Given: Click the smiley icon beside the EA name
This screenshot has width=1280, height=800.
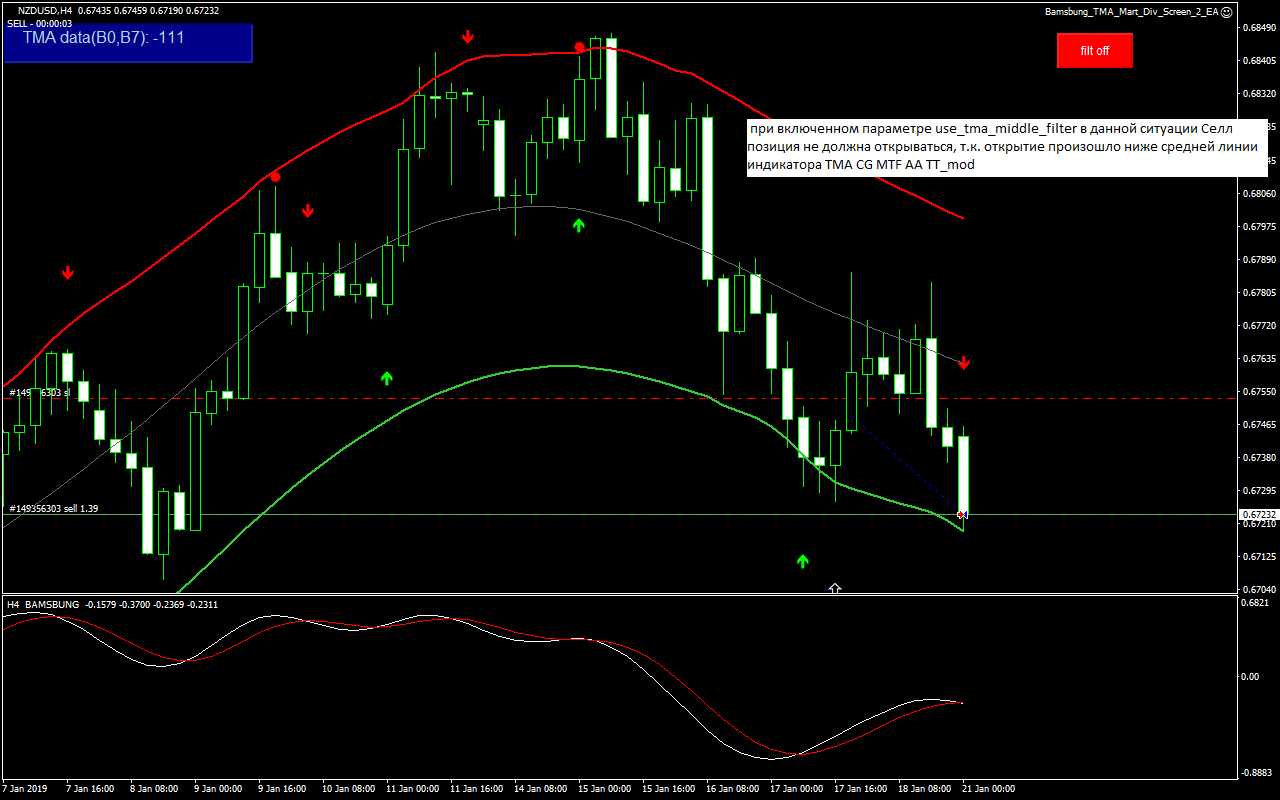Looking at the screenshot, I should 1226,11.
